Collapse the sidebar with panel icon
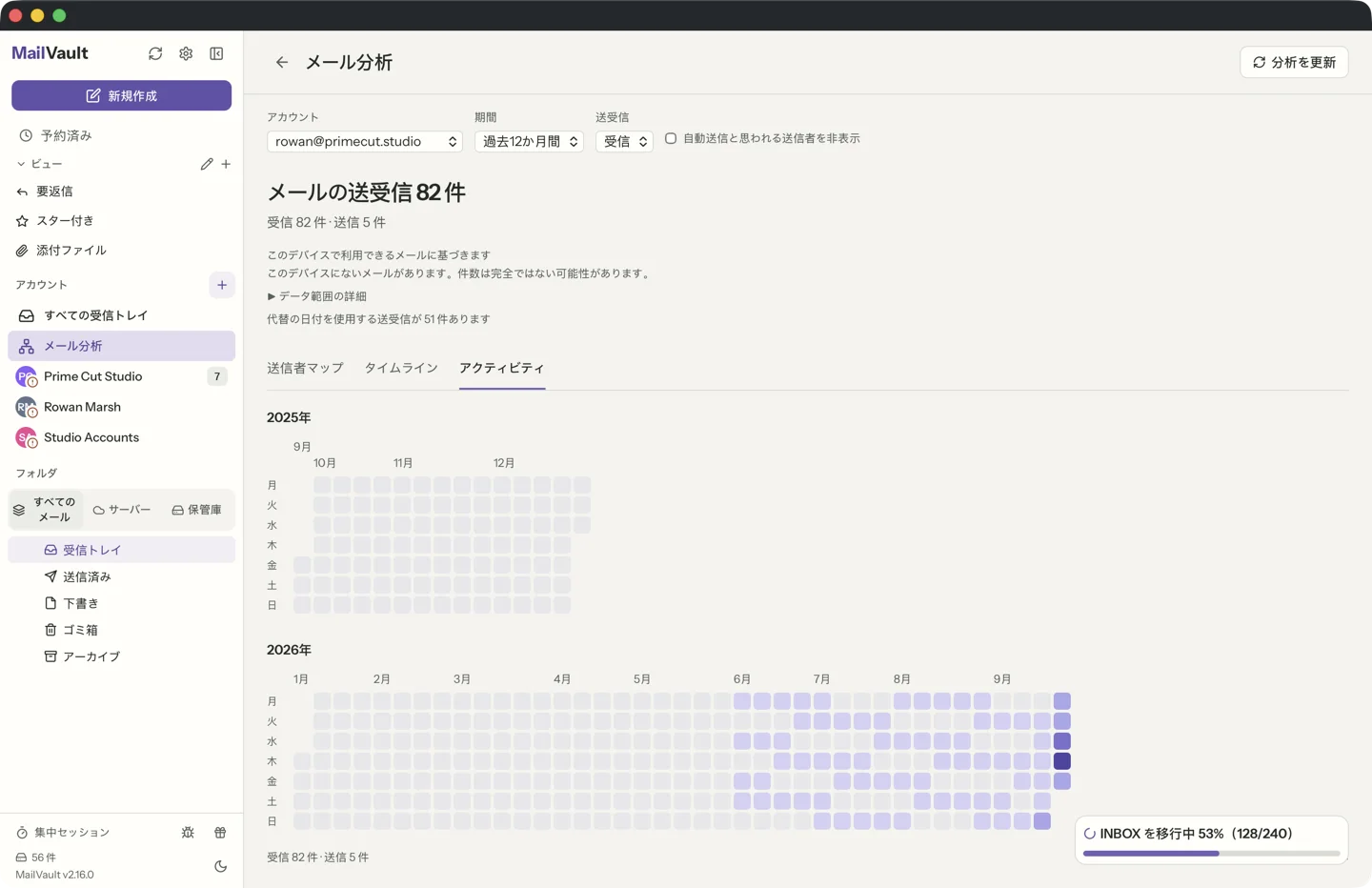The height and width of the screenshot is (888, 1372). coord(216,53)
